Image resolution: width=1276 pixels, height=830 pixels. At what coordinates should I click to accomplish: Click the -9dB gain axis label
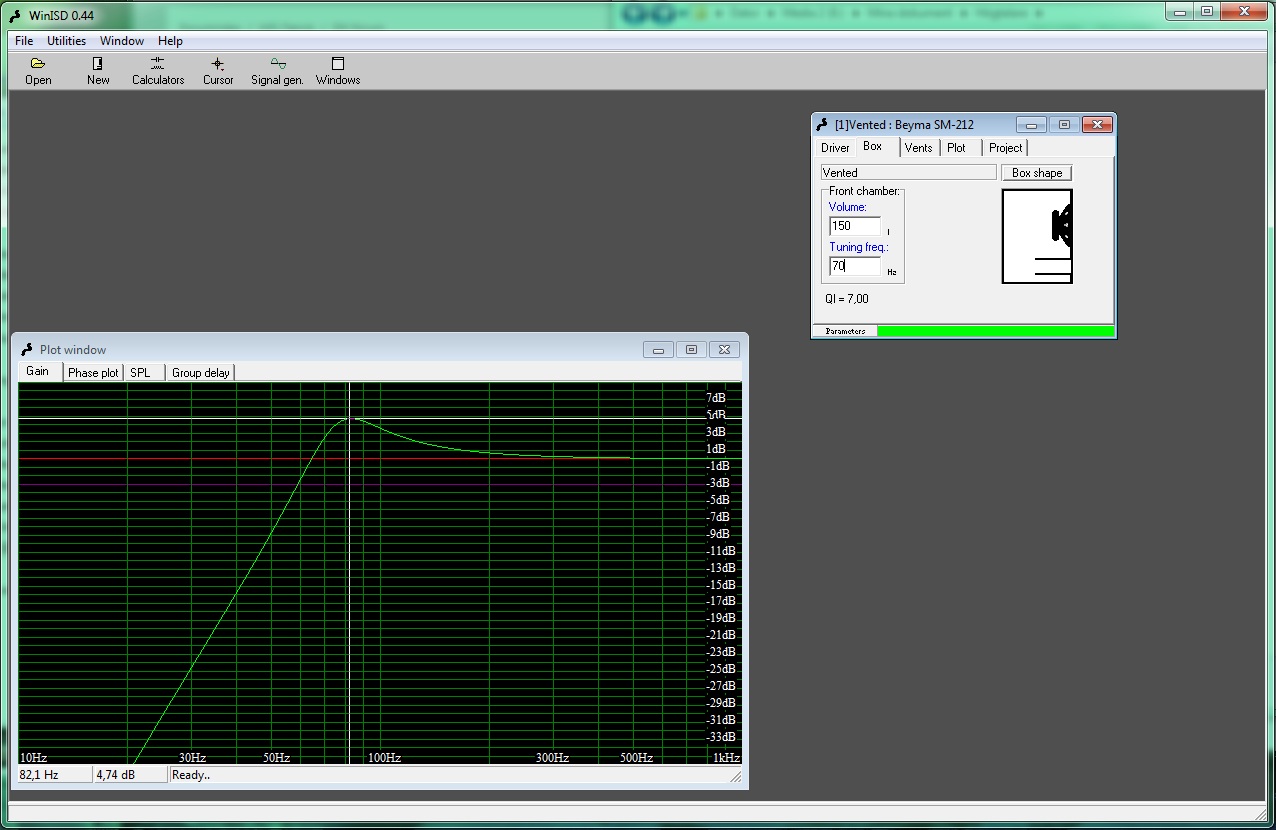(x=718, y=534)
